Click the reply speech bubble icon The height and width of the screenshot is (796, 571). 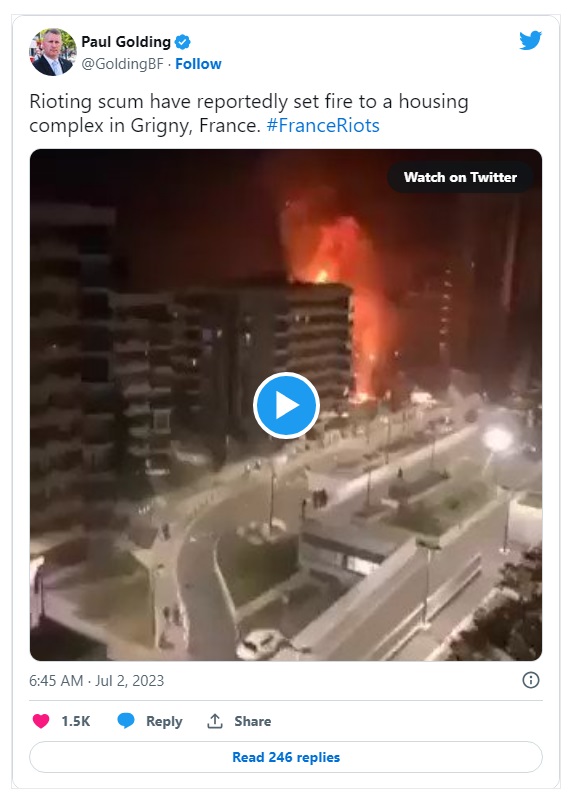[126, 721]
